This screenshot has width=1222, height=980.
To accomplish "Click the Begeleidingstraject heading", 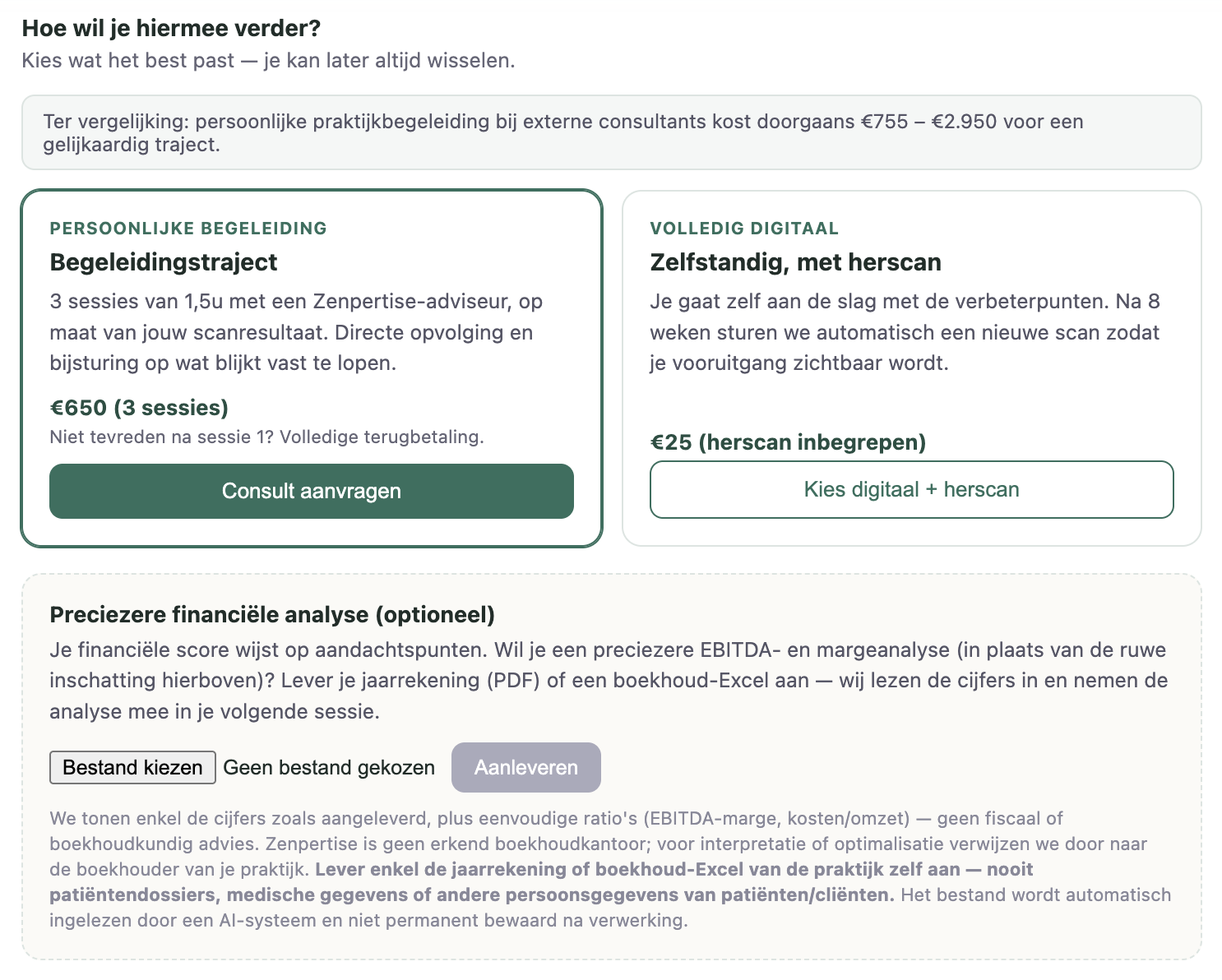I will (164, 262).
